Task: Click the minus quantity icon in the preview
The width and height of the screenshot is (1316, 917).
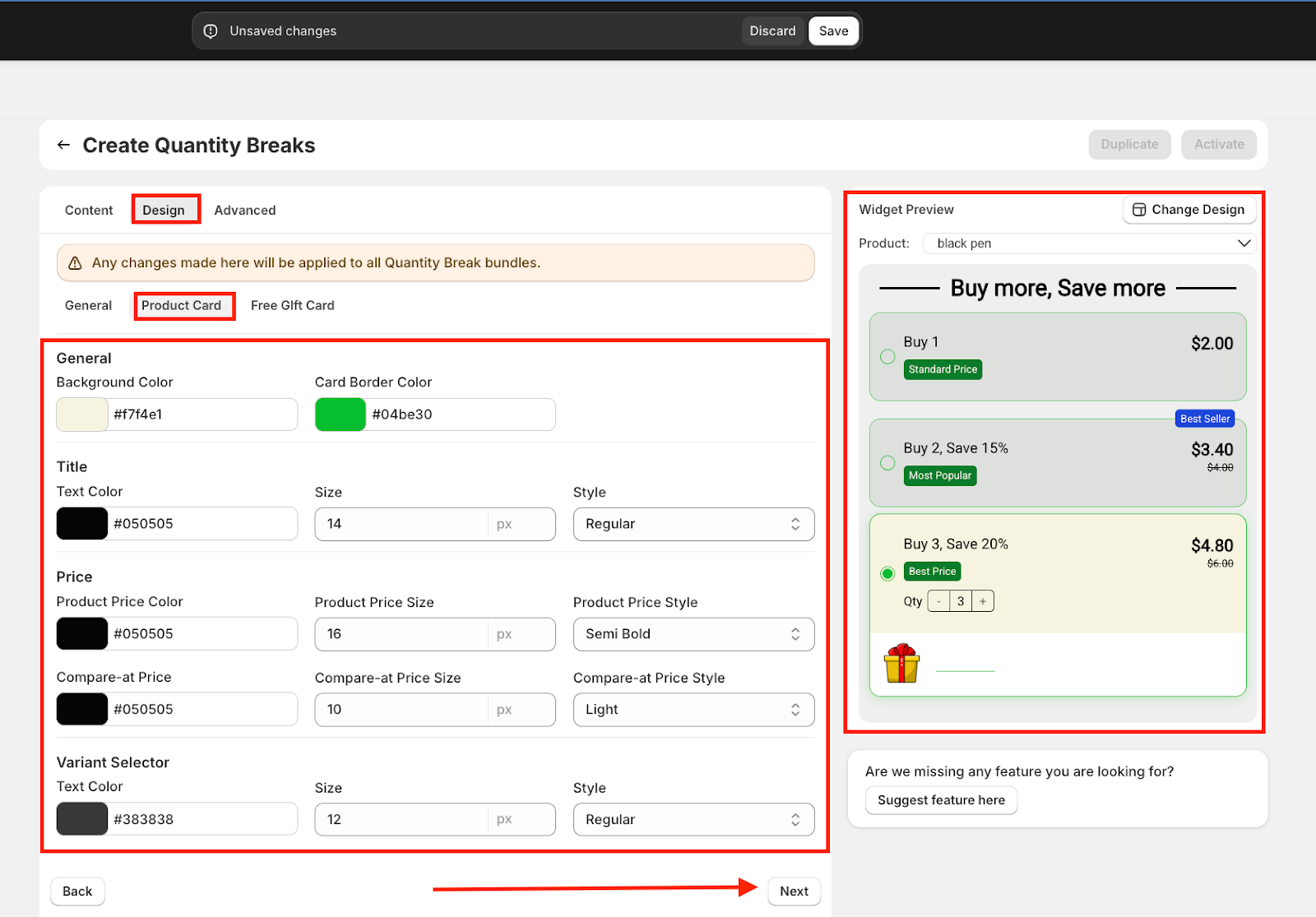Action: pos(938,601)
